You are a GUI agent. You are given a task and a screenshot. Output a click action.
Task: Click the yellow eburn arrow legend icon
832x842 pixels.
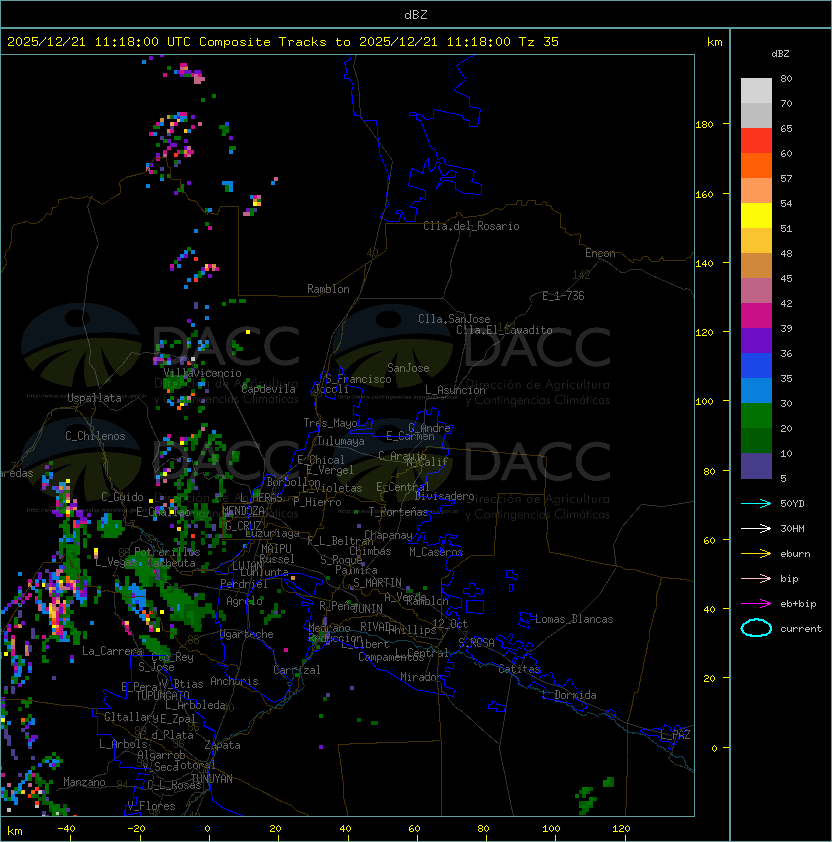click(x=756, y=554)
